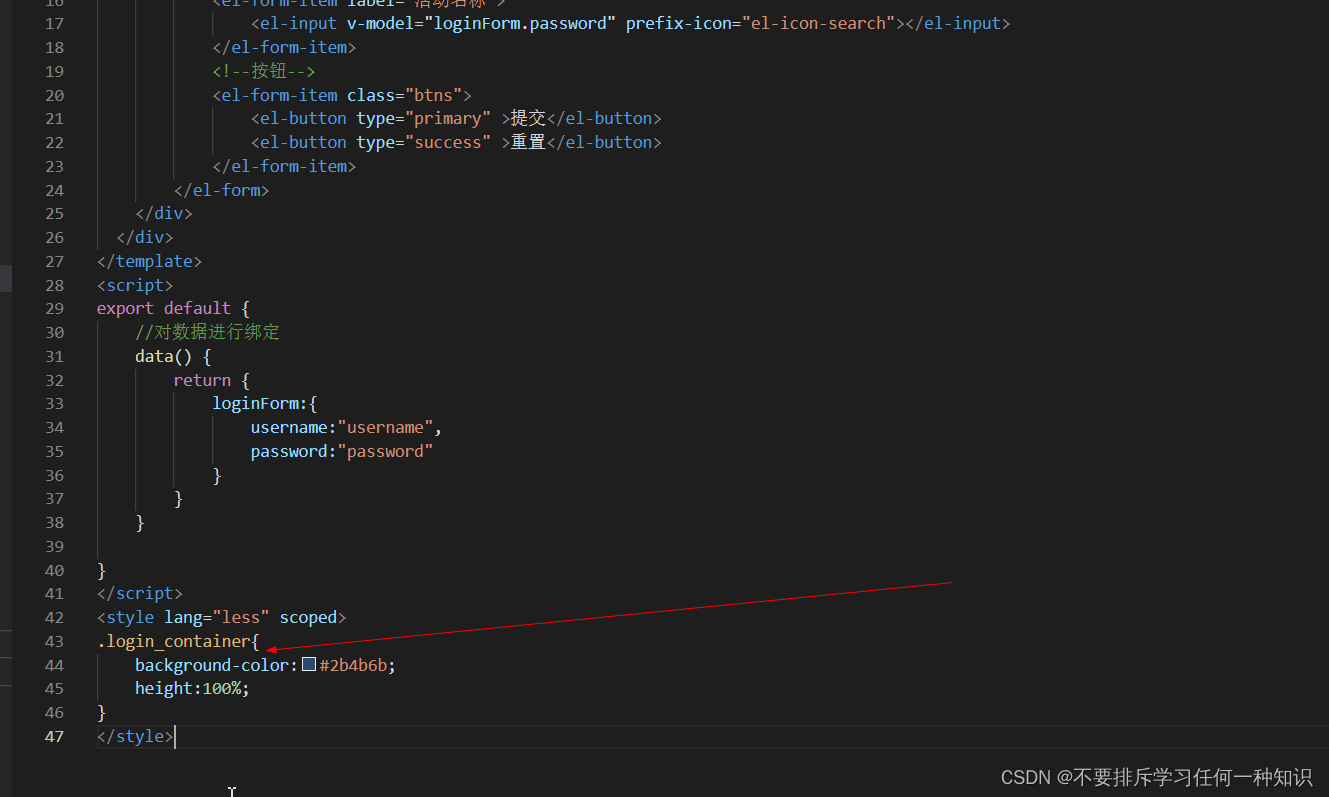Click the "100%" height value
Viewport: 1329px width, 797px height.
click(221, 689)
